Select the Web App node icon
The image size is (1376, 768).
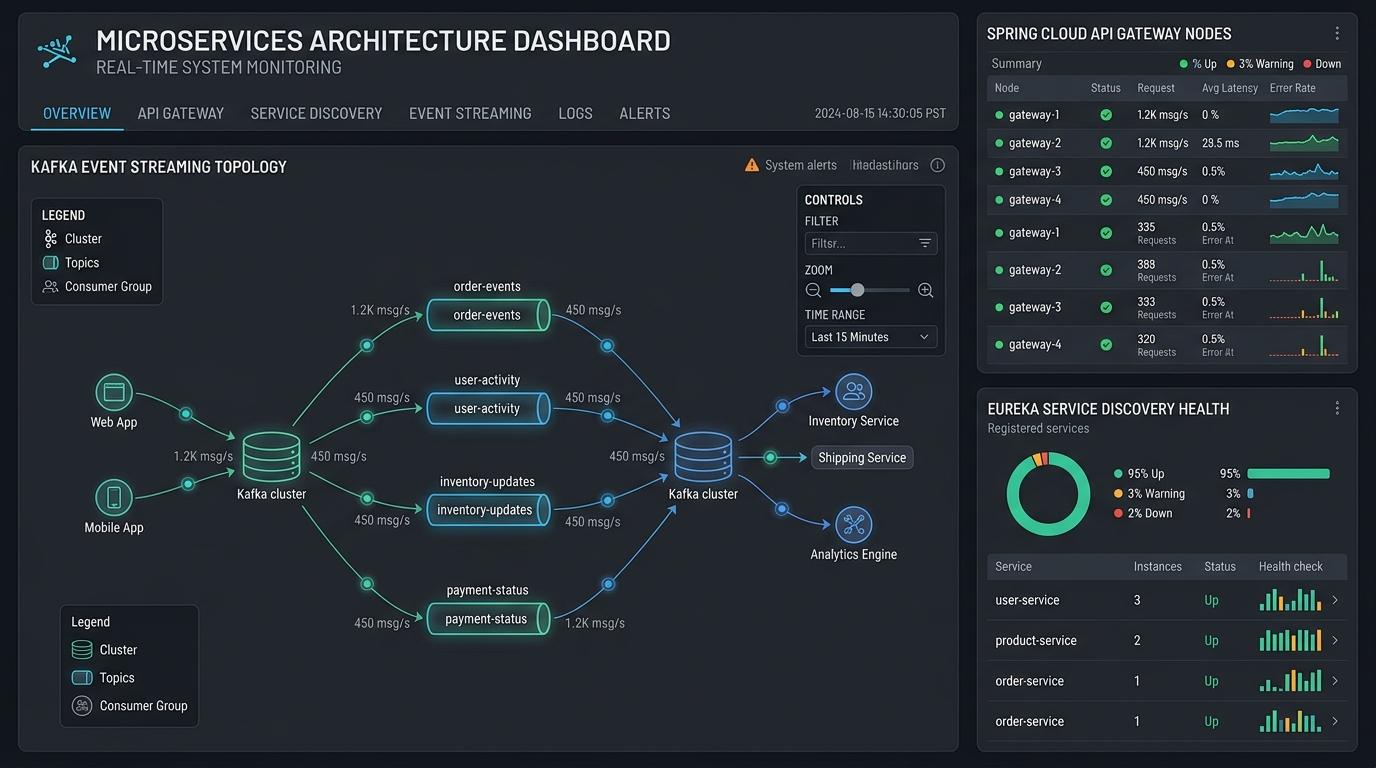pyautogui.click(x=114, y=392)
